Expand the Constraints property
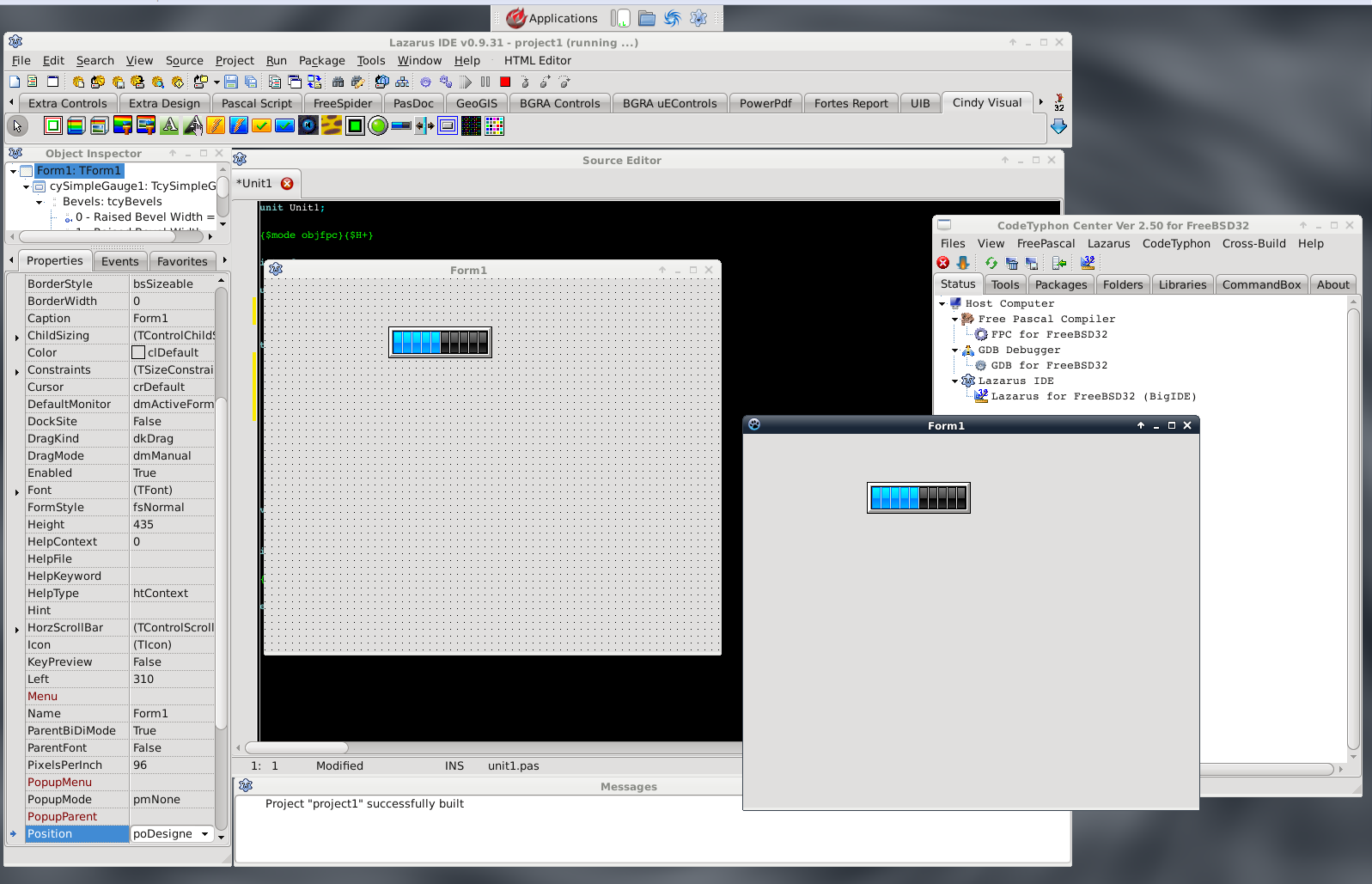Viewport: 1372px width, 884px height. pos(17,371)
